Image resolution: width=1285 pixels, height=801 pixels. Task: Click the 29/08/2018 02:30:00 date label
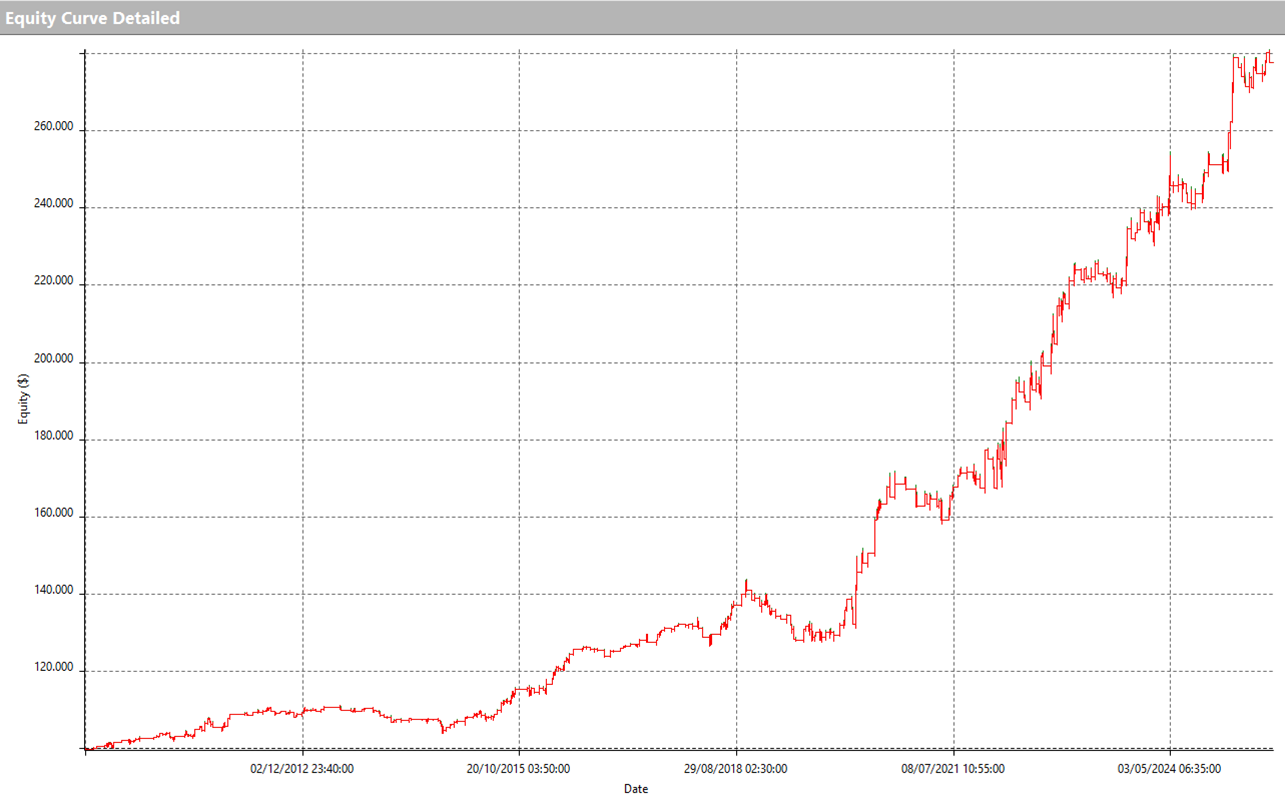[736, 769]
